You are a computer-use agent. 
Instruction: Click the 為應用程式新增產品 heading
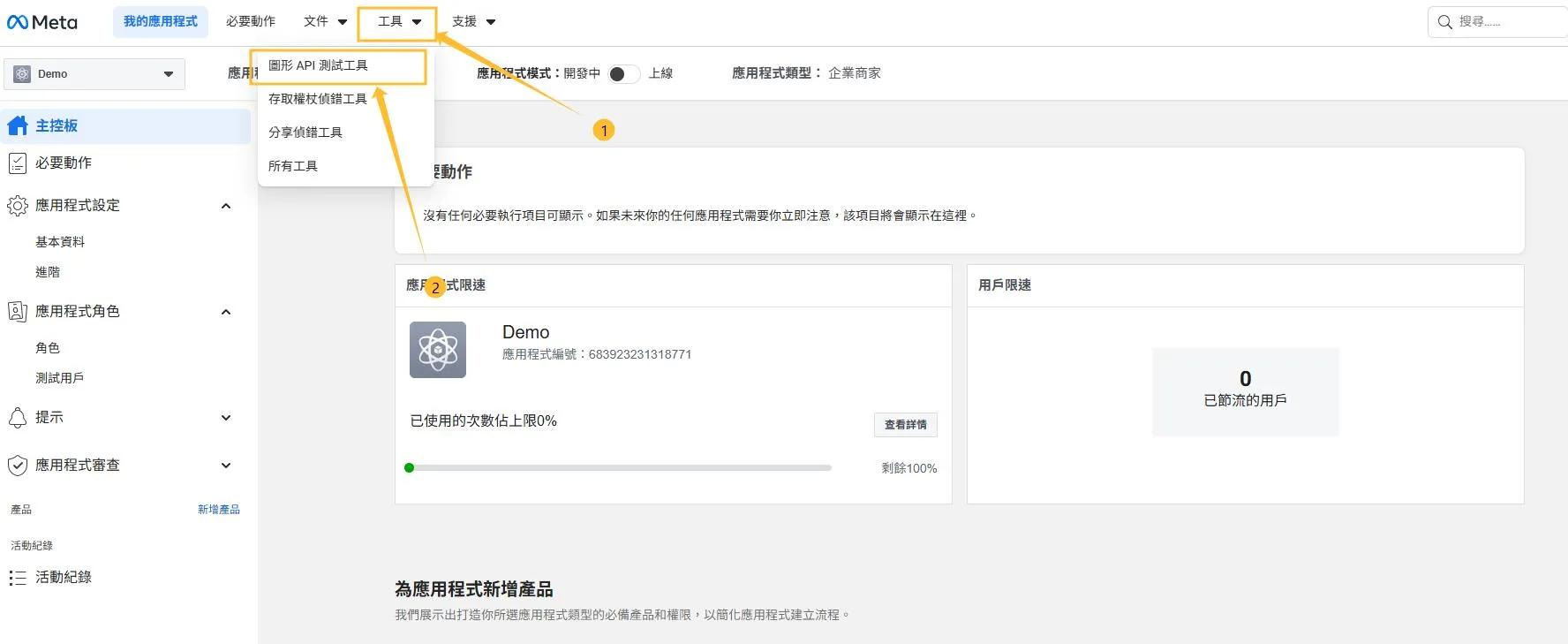click(x=474, y=589)
